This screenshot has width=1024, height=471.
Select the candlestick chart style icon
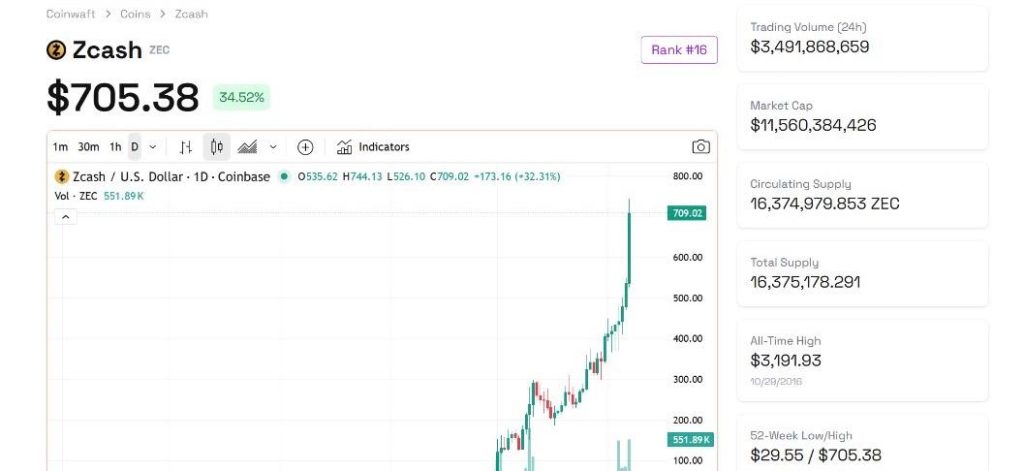click(216, 147)
